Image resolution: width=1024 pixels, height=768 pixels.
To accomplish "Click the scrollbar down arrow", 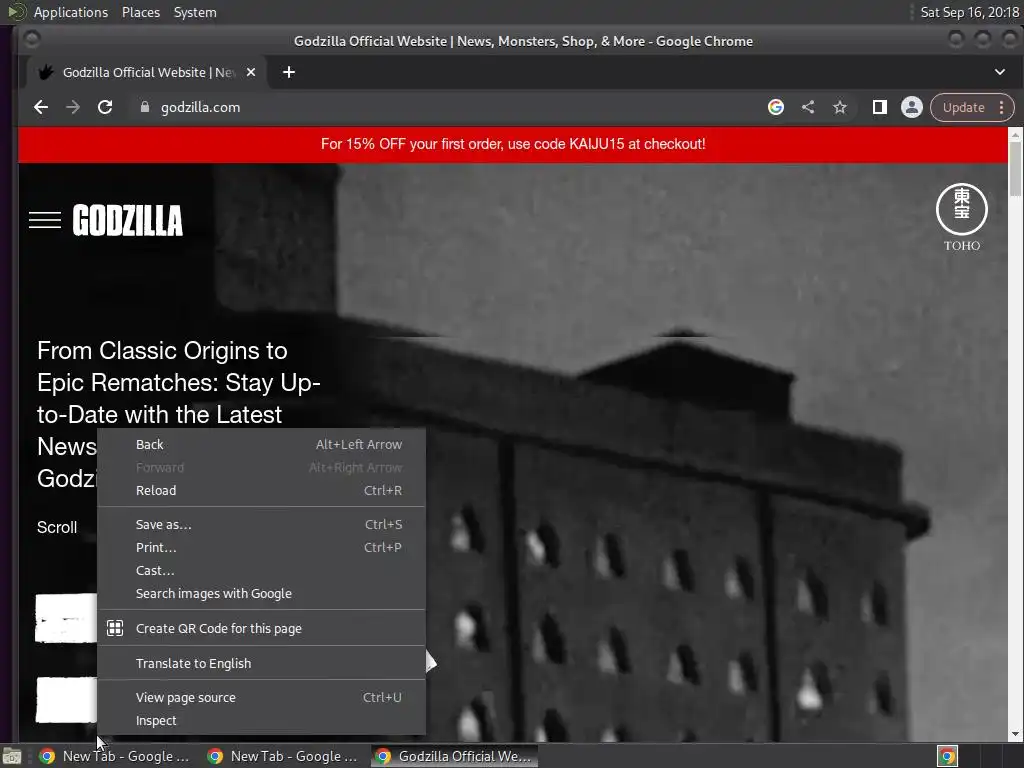I will pyautogui.click(x=1015, y=735).
